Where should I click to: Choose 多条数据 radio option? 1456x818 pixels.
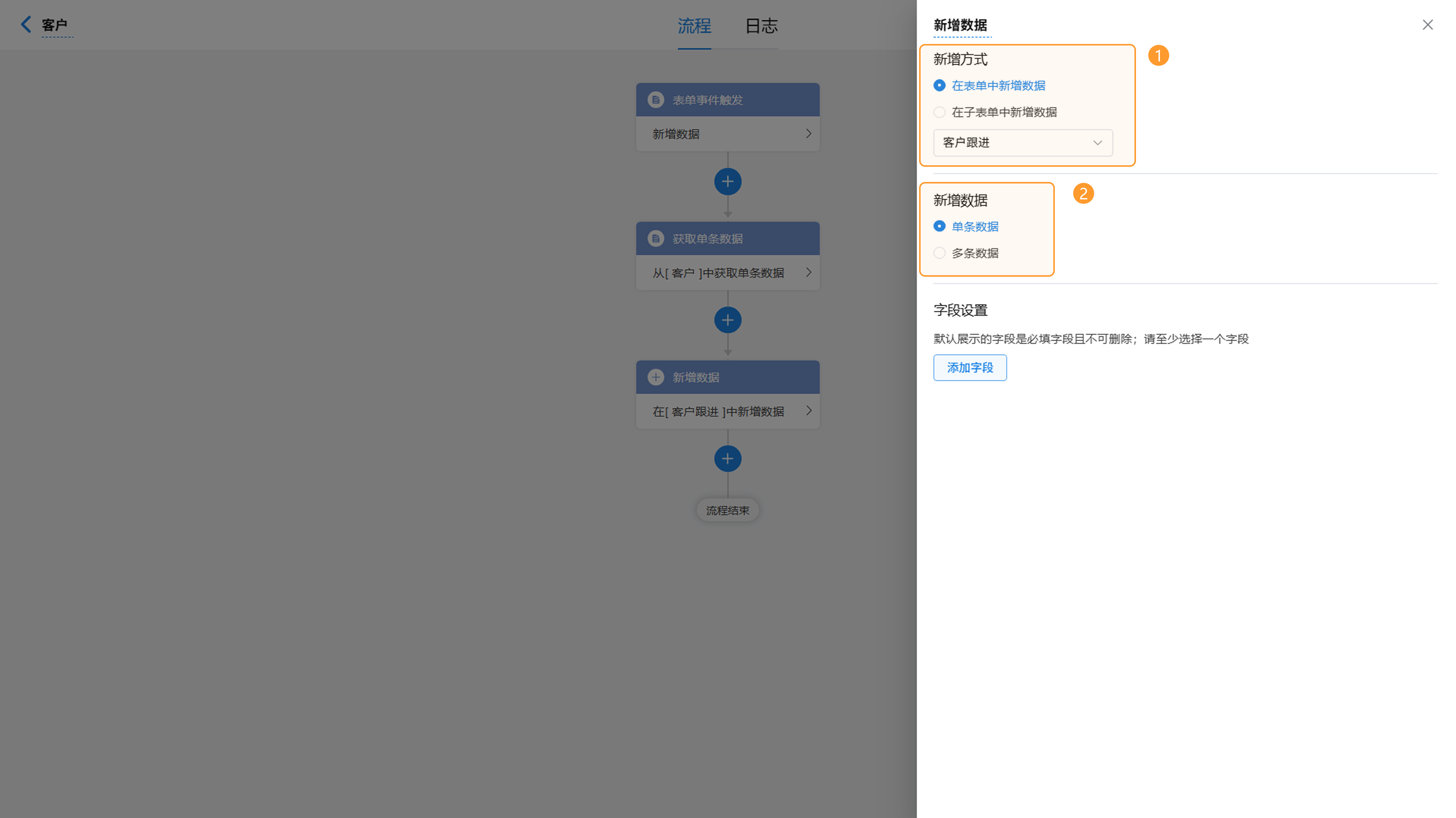click(940, 252)
